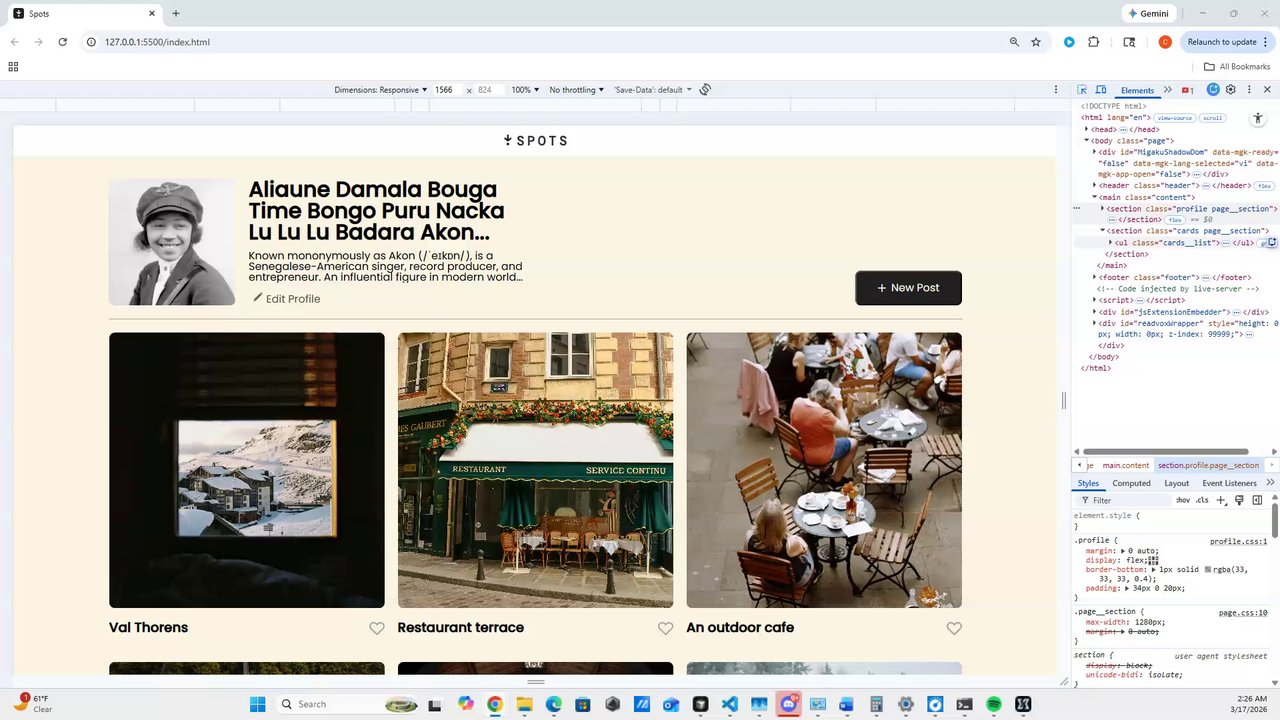The width and height of the screenshot is (1280, 720).
Task: Toggle the flex badge on profile section
Action: coord(1175,220)
